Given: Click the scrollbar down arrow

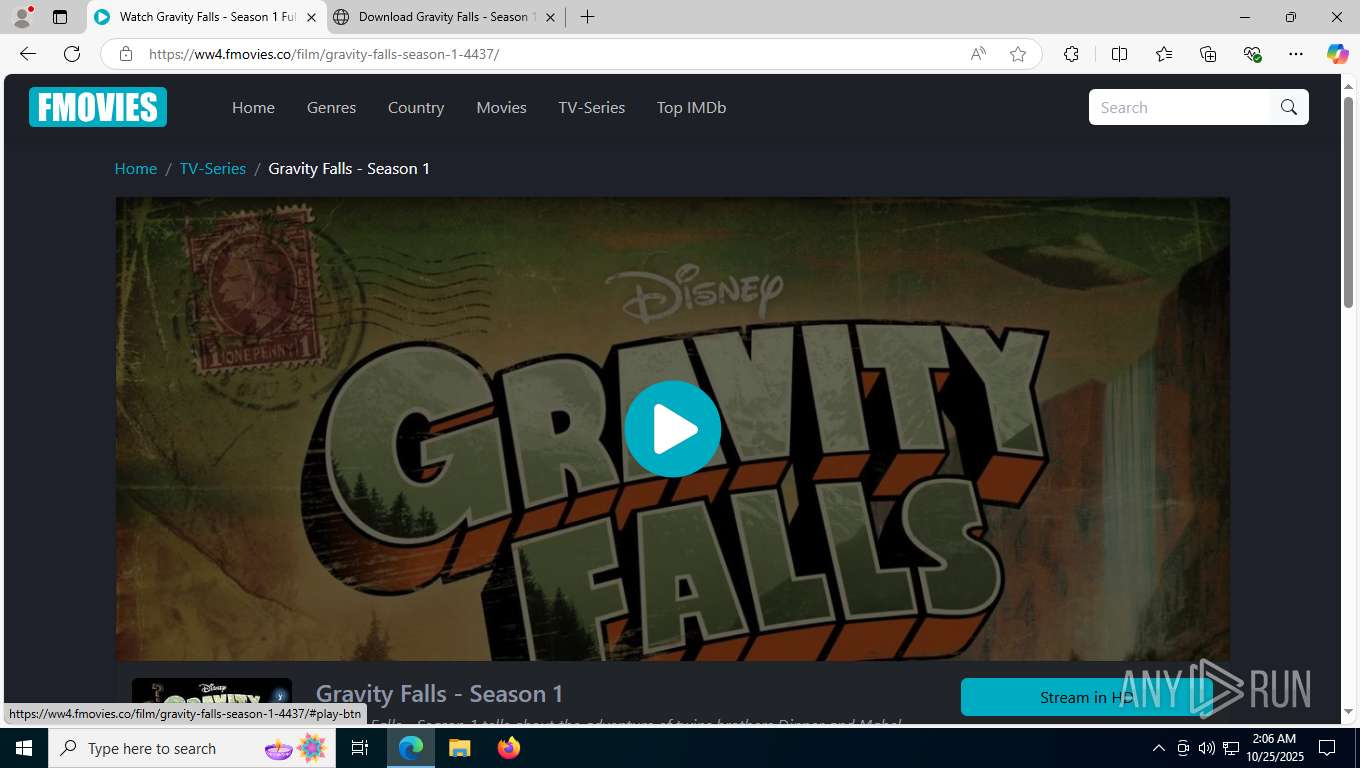Looking at the screenshot, I should coord(1348,712).
